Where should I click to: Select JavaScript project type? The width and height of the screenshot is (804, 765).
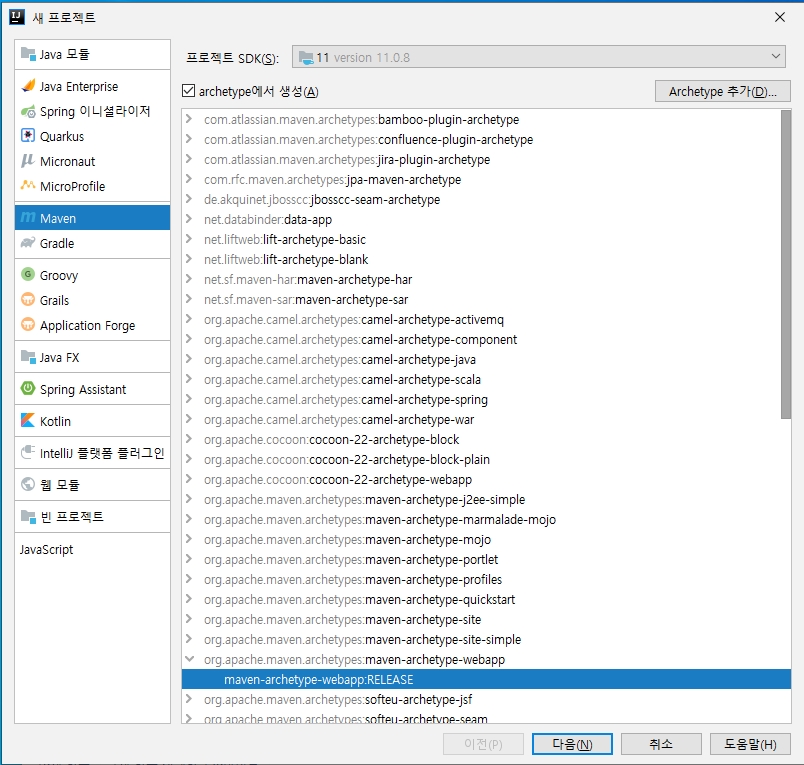coord(92,549)
